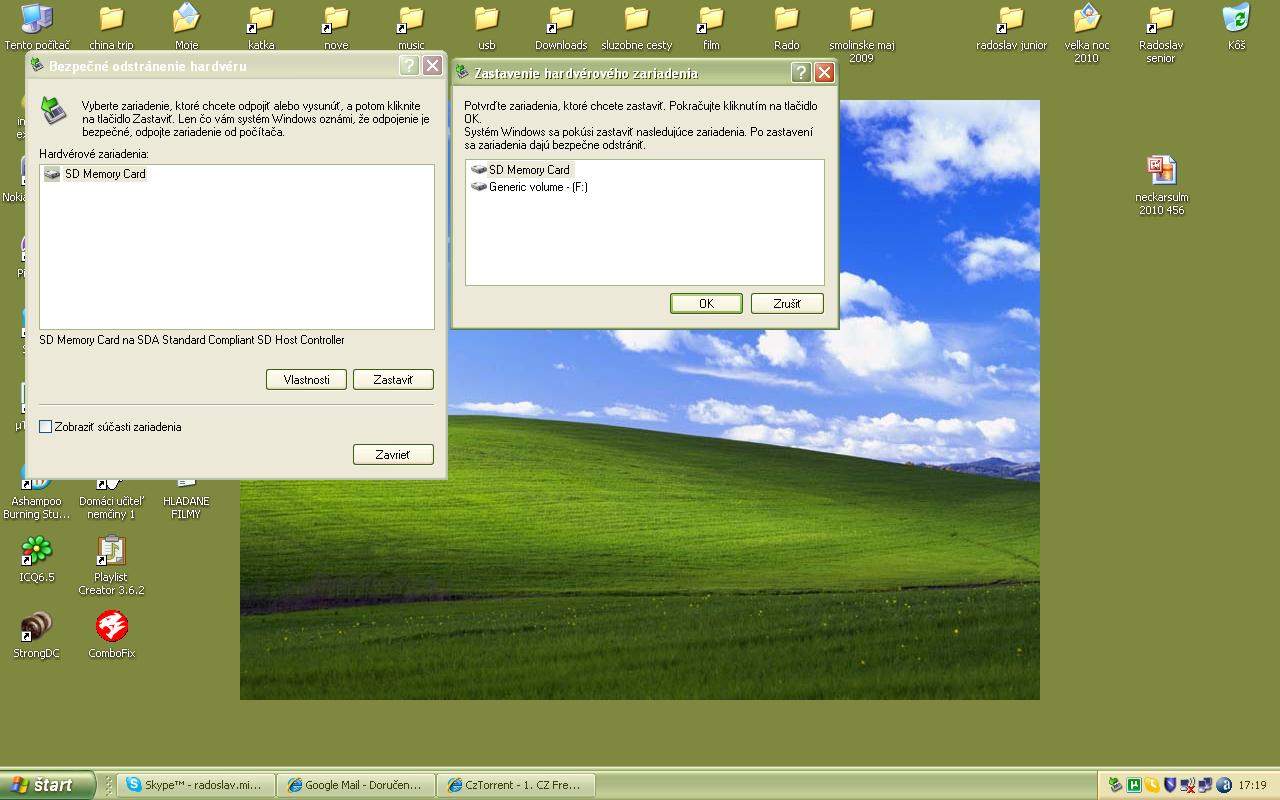The image size is (1280, 800).
Task: Open the Štart menu
Action: point(47,785)
